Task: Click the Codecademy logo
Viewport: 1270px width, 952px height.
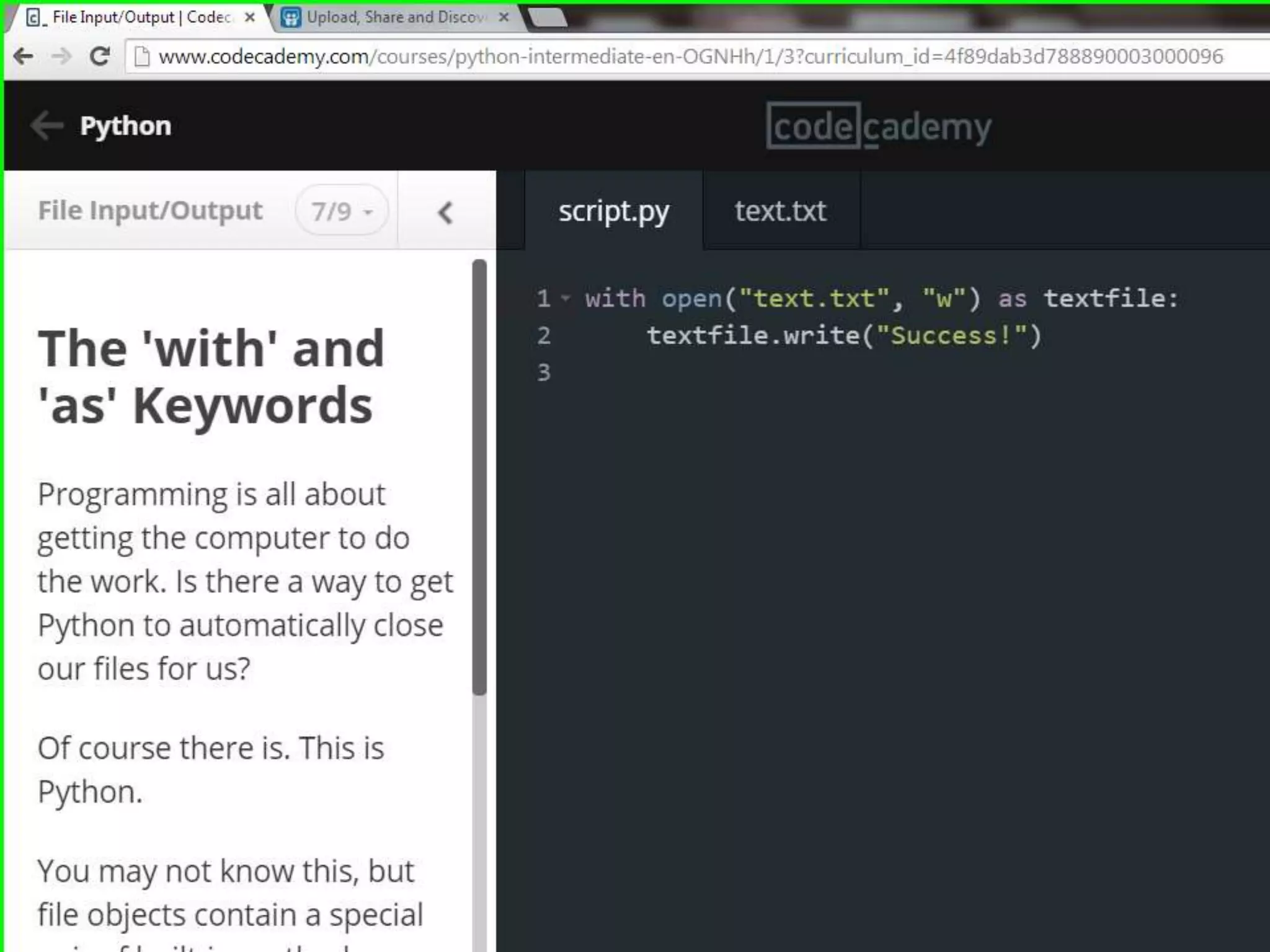Action: pyautogui.click(x=879, y=126)
